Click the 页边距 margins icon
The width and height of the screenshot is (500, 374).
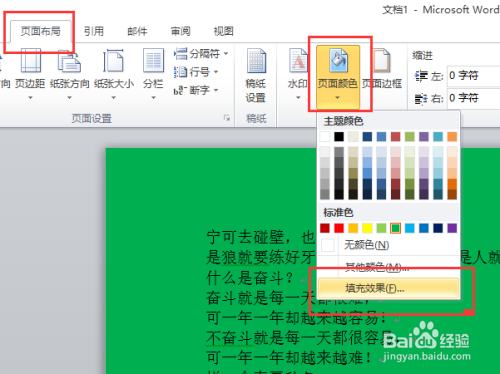[30, 60]
